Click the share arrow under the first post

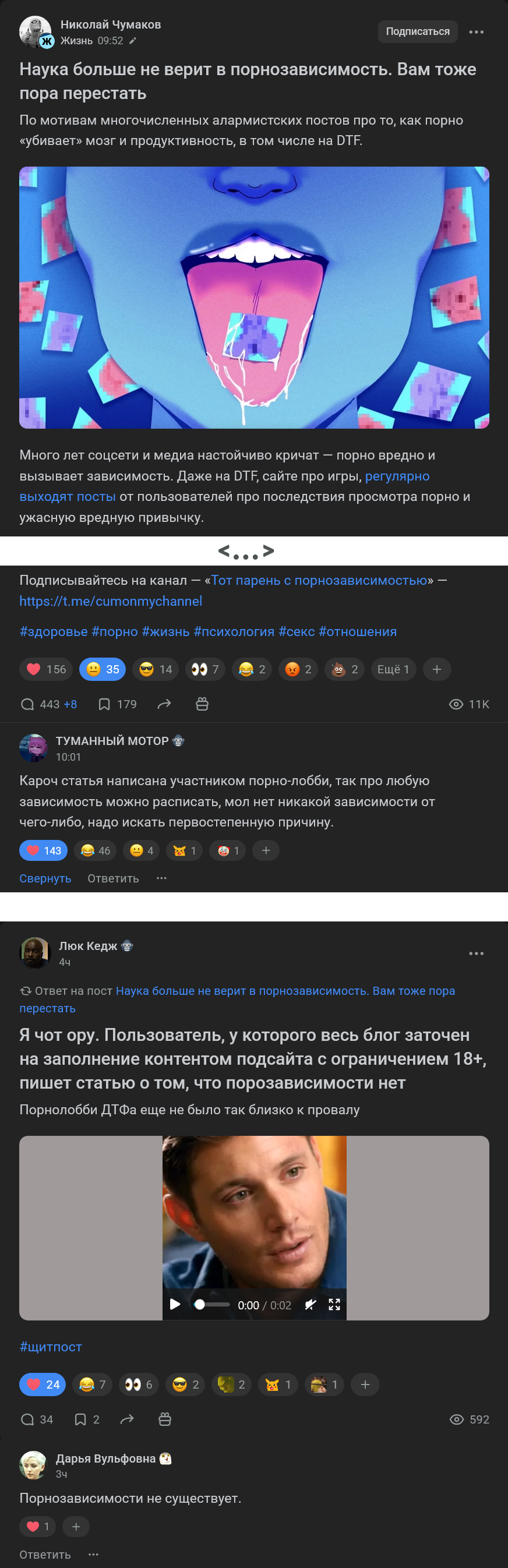[x=164, y=704]
